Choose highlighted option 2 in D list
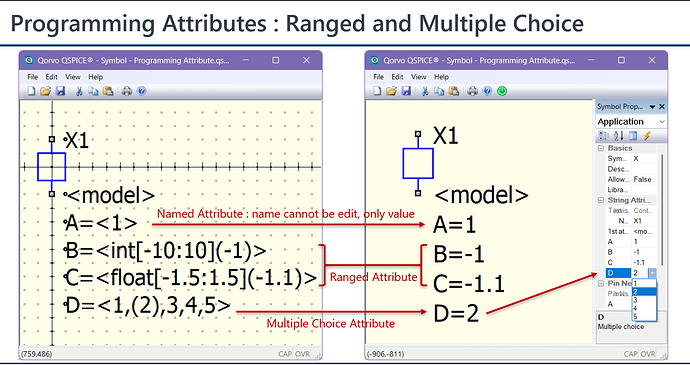The width and height of the screenshot is (690, 365). click(x=644, y=292)
